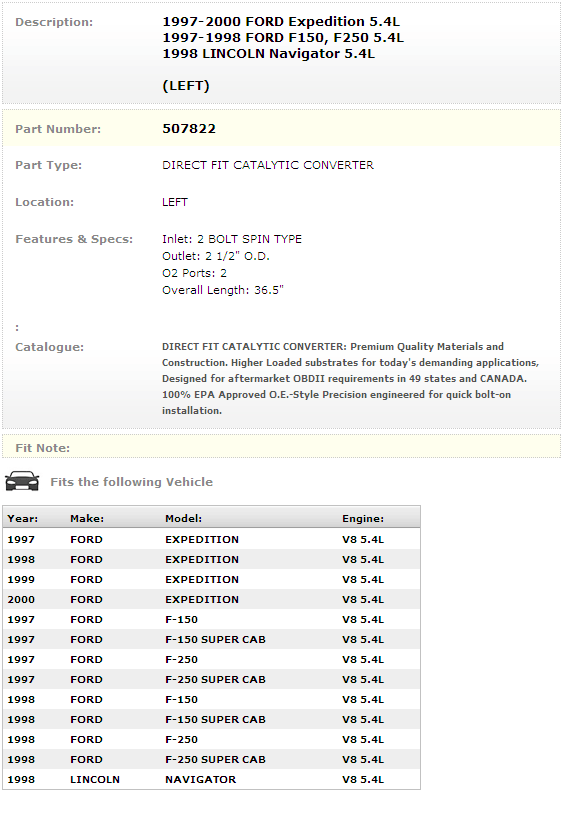Click 'Inlet: 2 BOLT SPIN TYPE' spec
The height and width of the screenshot is (819, 570).
point(231,239)
